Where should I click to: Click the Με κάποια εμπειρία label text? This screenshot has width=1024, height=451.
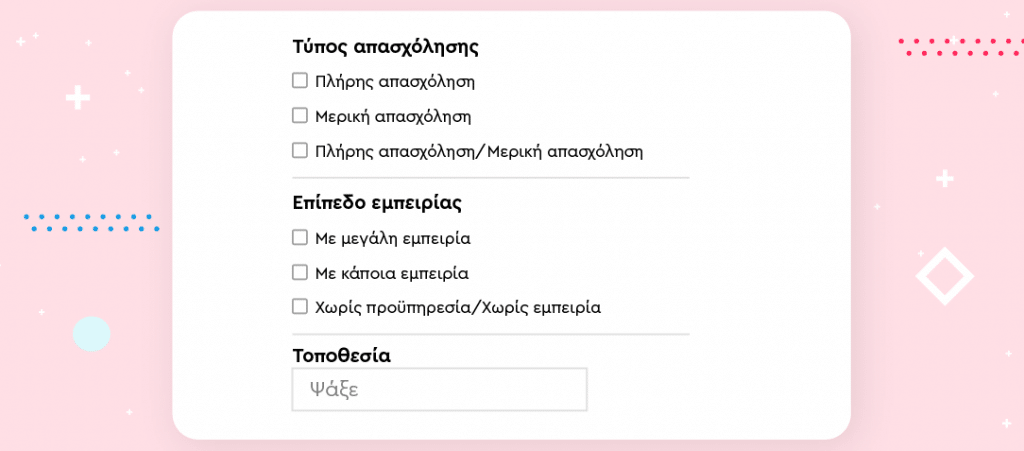tap(392, 273)
